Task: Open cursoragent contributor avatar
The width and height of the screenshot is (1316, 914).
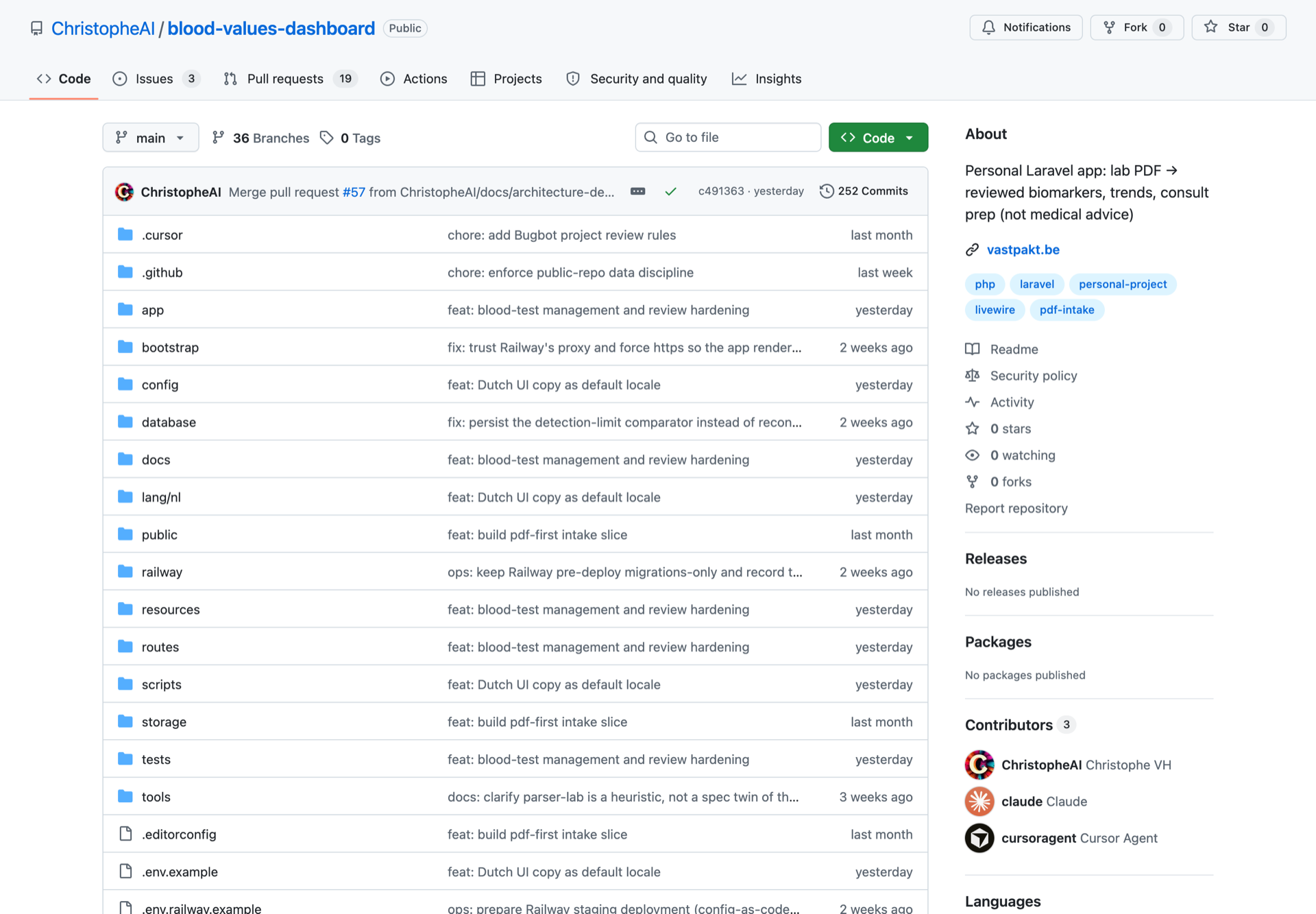Action: point(979,838)
